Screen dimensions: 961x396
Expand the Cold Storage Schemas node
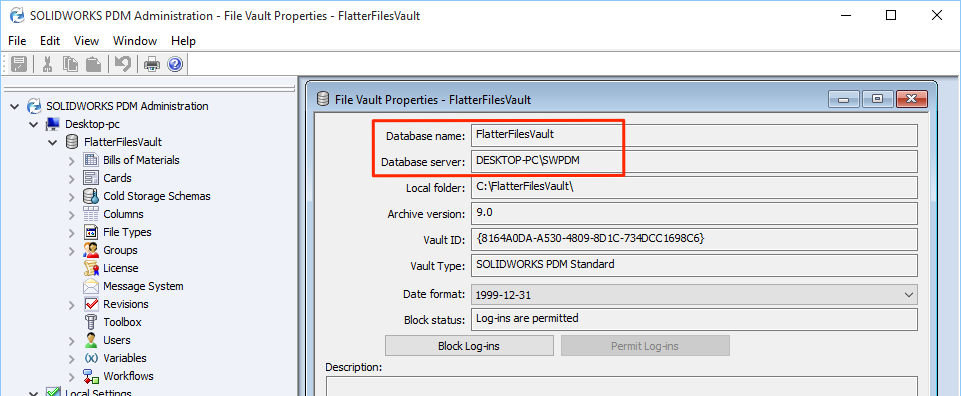click(72, 197)
